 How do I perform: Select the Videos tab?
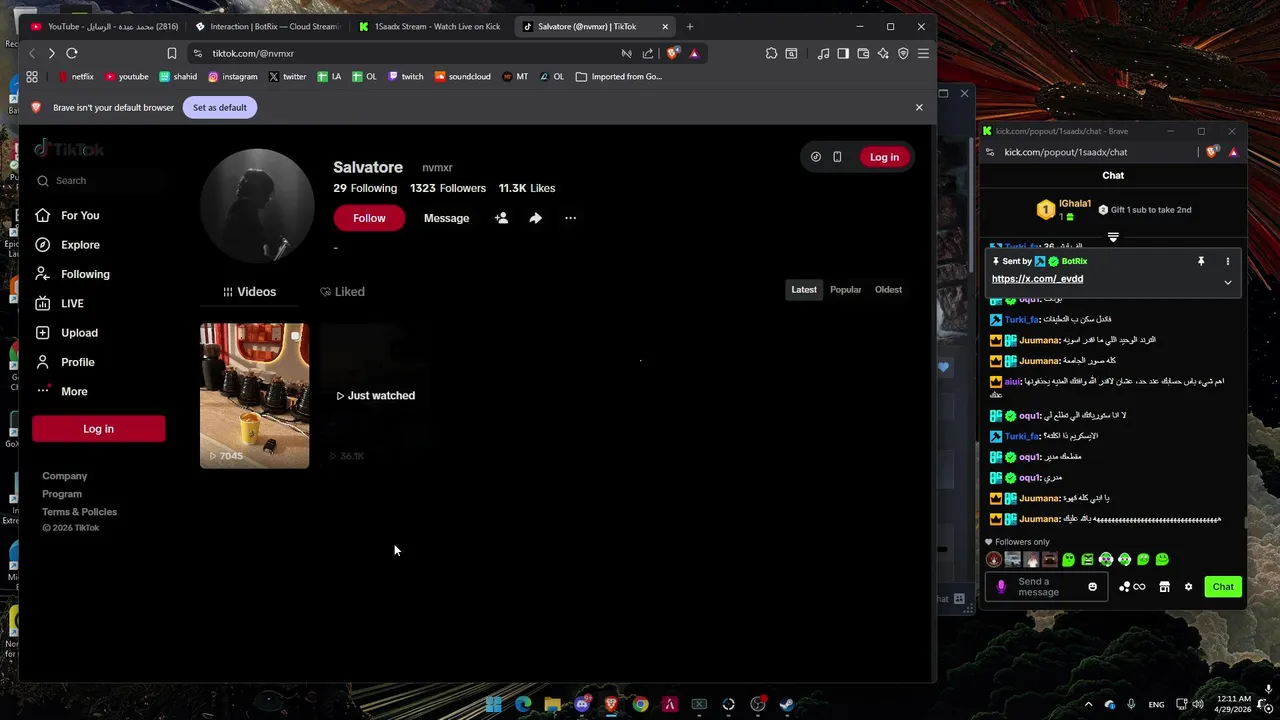click(249, 292)
